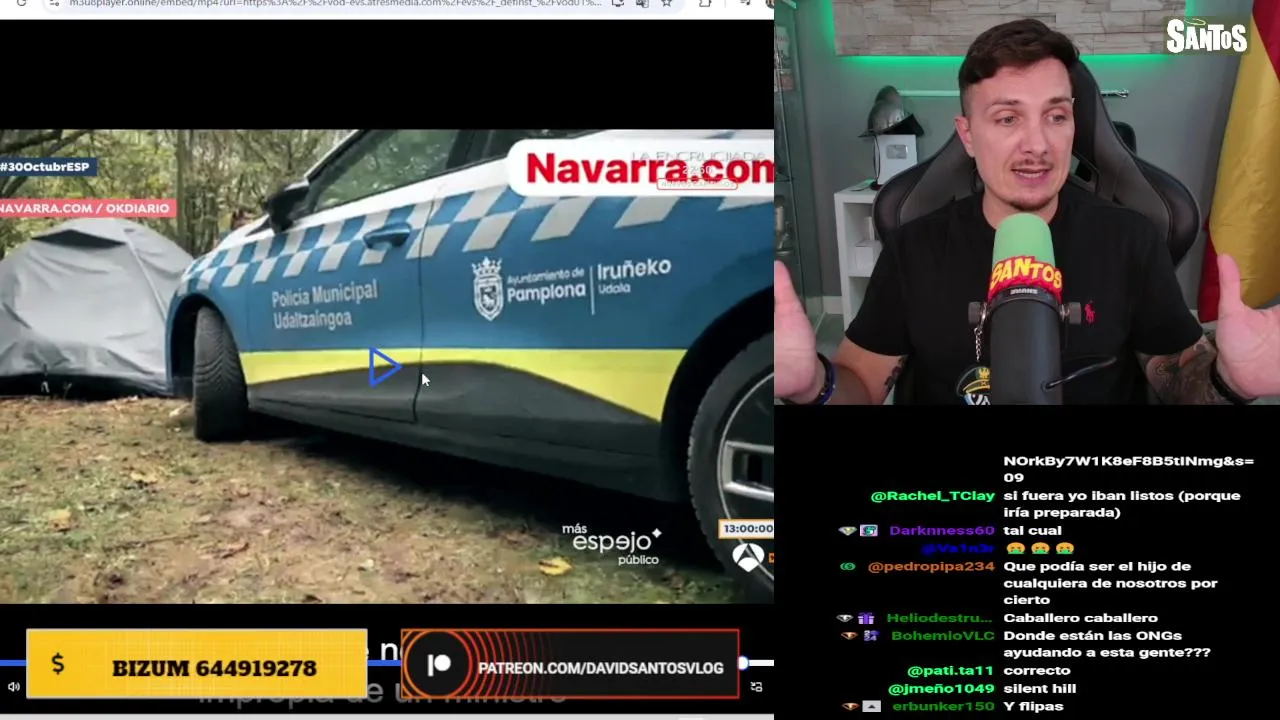Click the eye badge beside @pedropipa234
The width and height of the screenshot is (1280, 720).
(848, 567)
